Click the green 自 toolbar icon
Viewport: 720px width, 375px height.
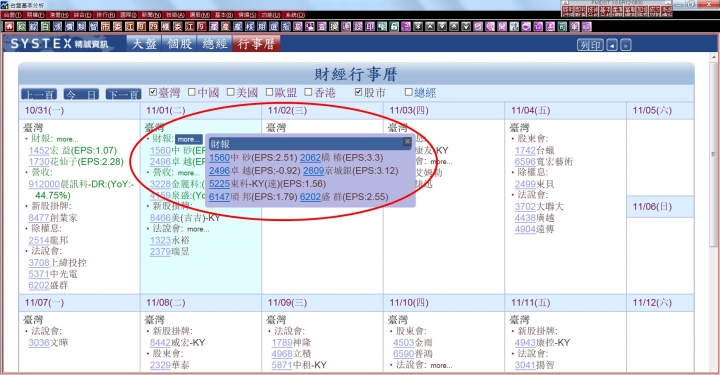pyautogui.click(x=45, y=27)
